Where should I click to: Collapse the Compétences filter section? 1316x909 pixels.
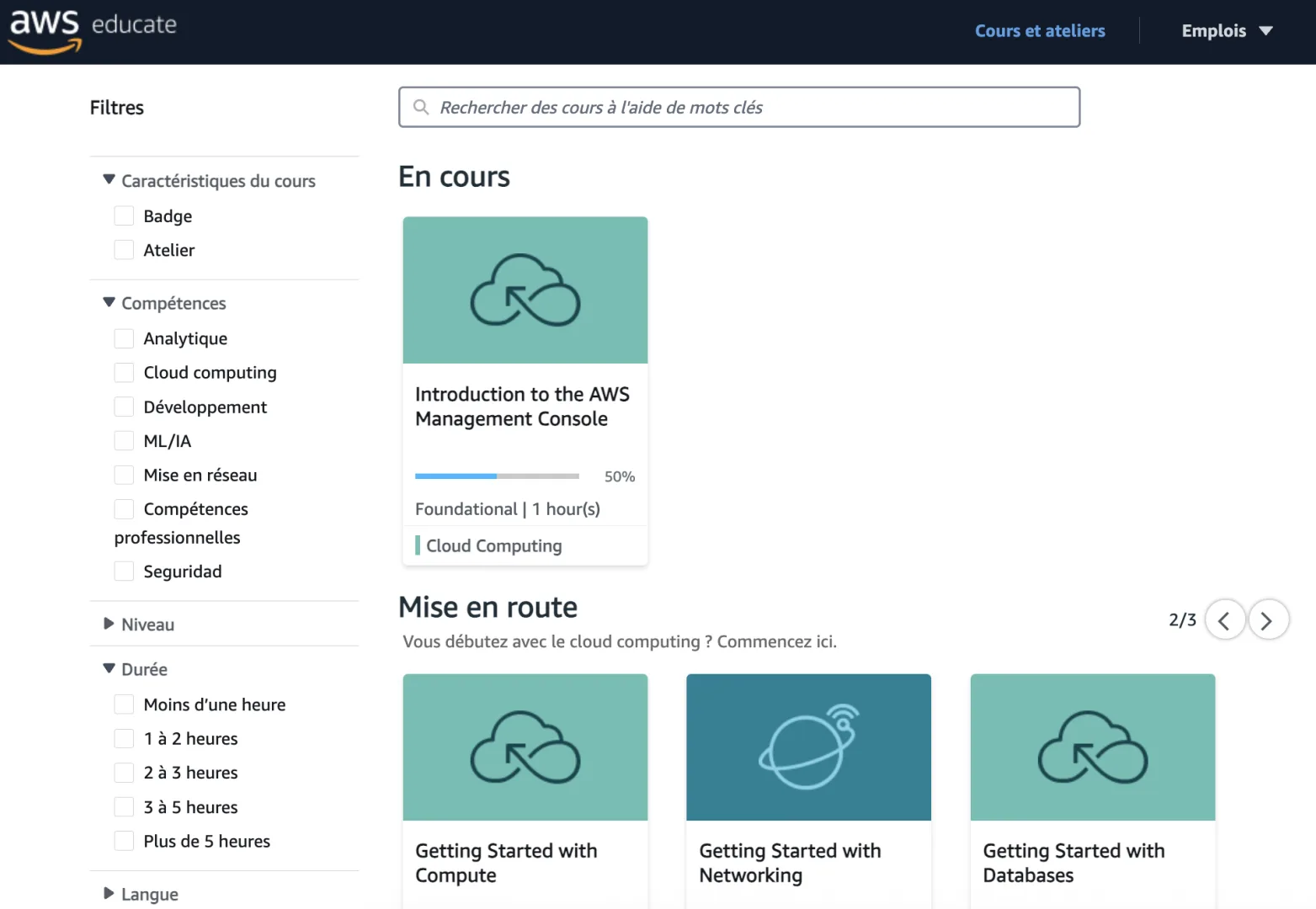pyautogui.click(x=164, y=303)
